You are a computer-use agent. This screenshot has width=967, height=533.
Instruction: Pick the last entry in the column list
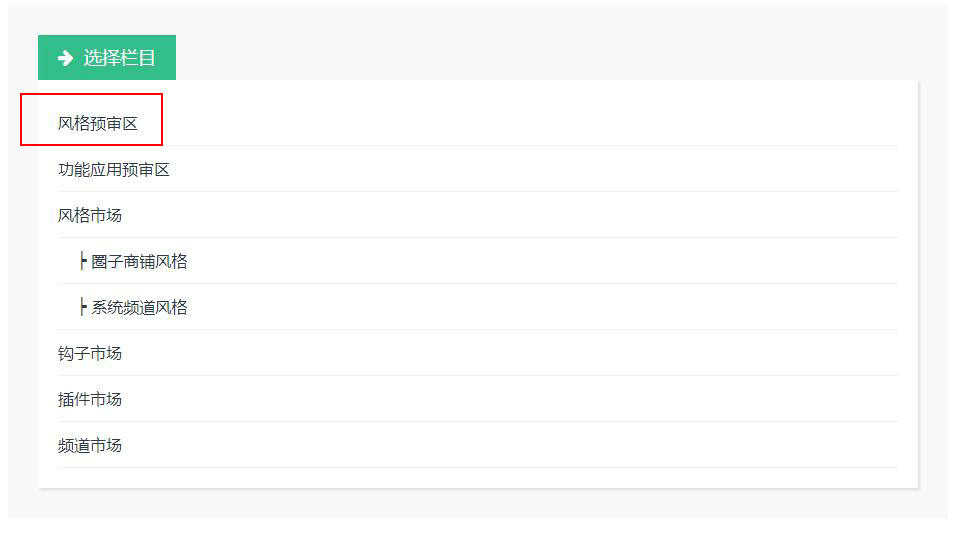tap(90, 446)
